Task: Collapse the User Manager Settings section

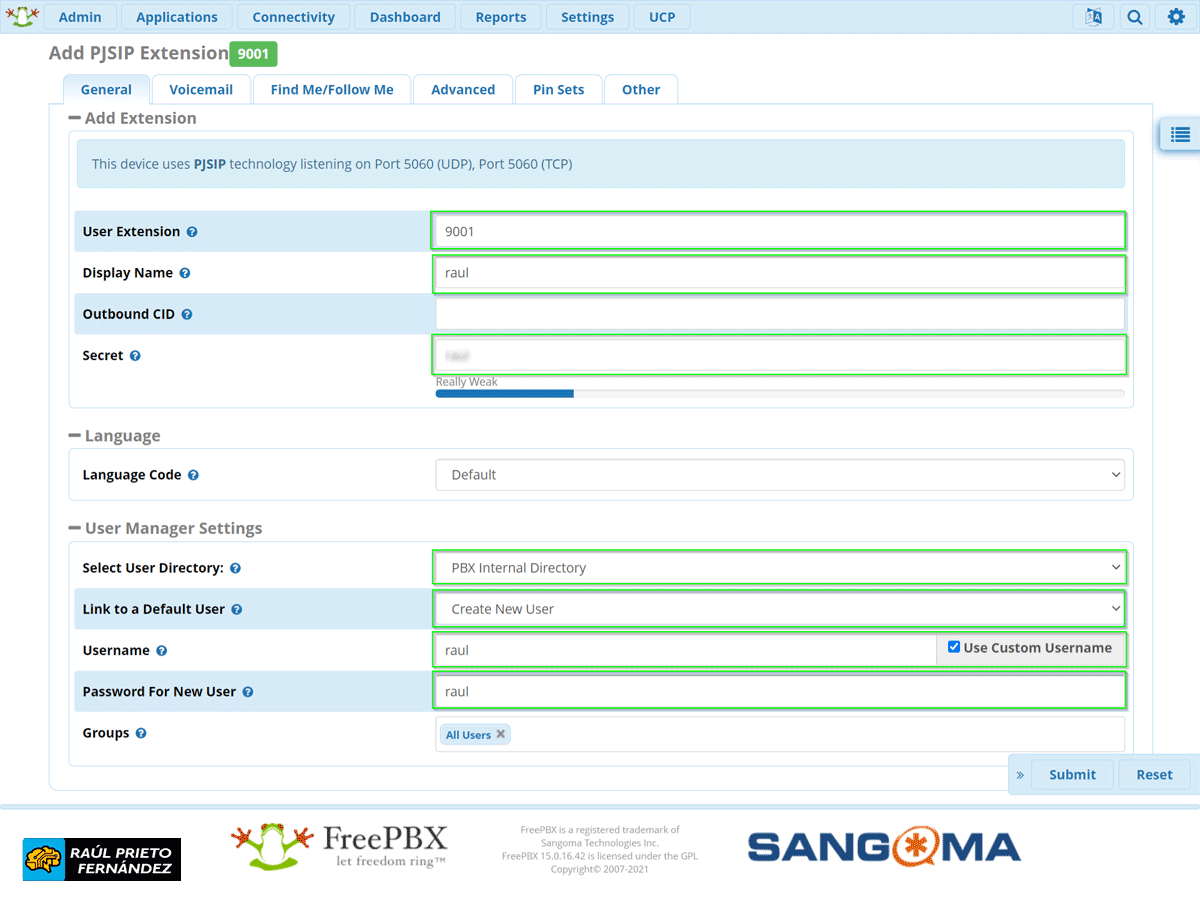Action: (x=75, y=528)
